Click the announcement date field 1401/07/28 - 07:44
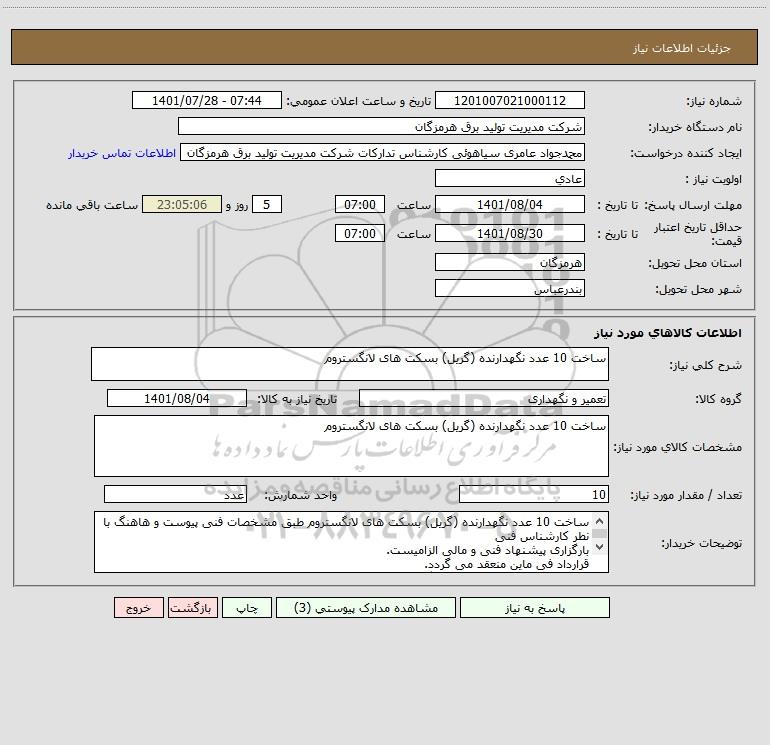This screenshot has height=745, width=770. (207, 100)
